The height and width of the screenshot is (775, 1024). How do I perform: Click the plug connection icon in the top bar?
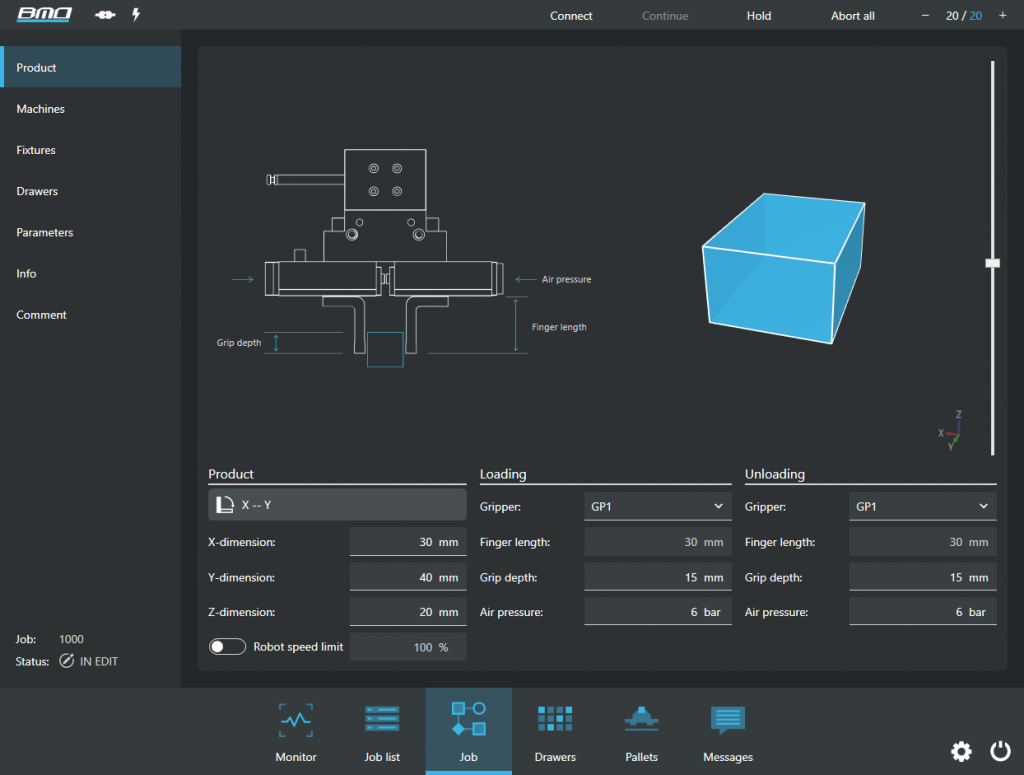[104, 15]
